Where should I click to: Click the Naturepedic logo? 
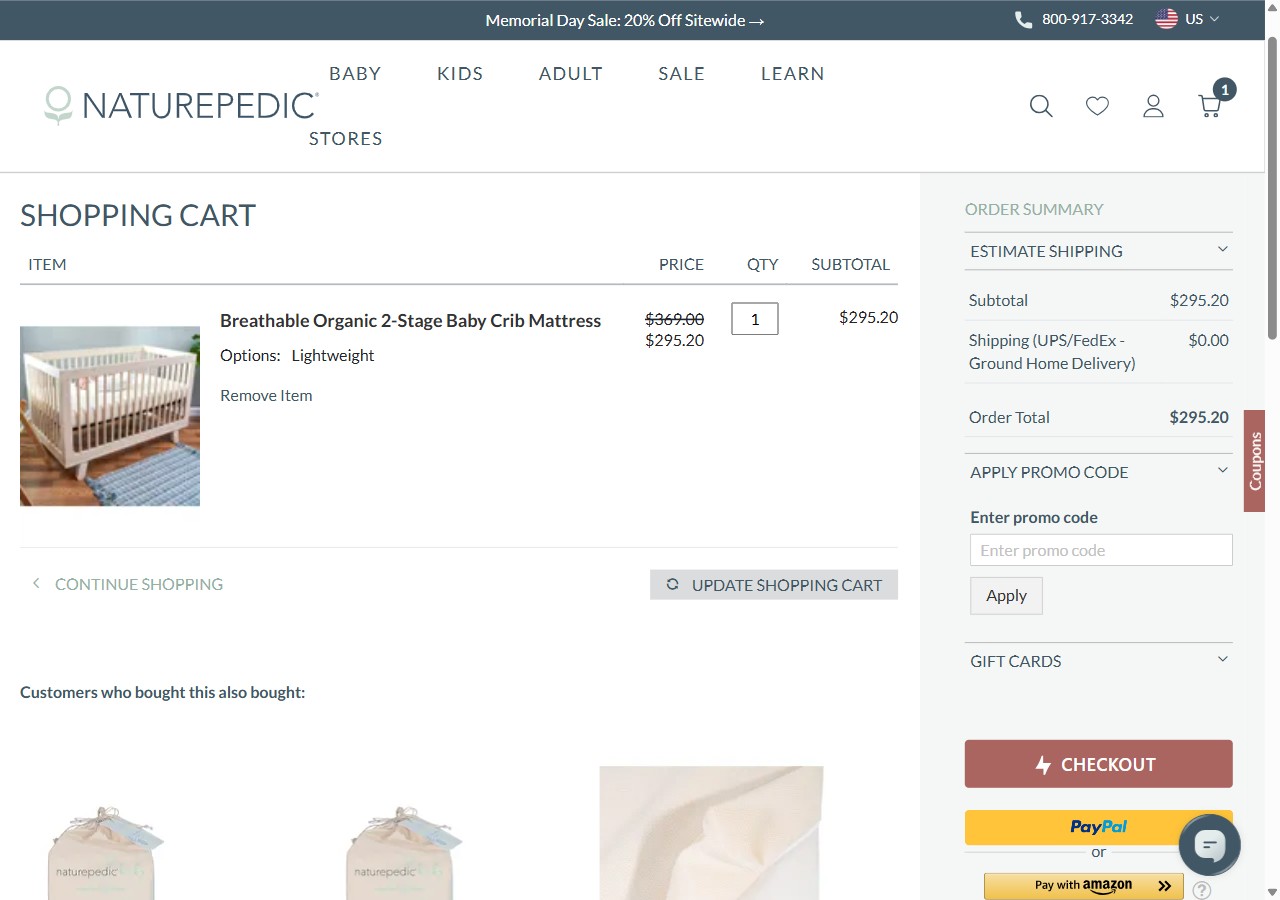(x=182, y=105)
